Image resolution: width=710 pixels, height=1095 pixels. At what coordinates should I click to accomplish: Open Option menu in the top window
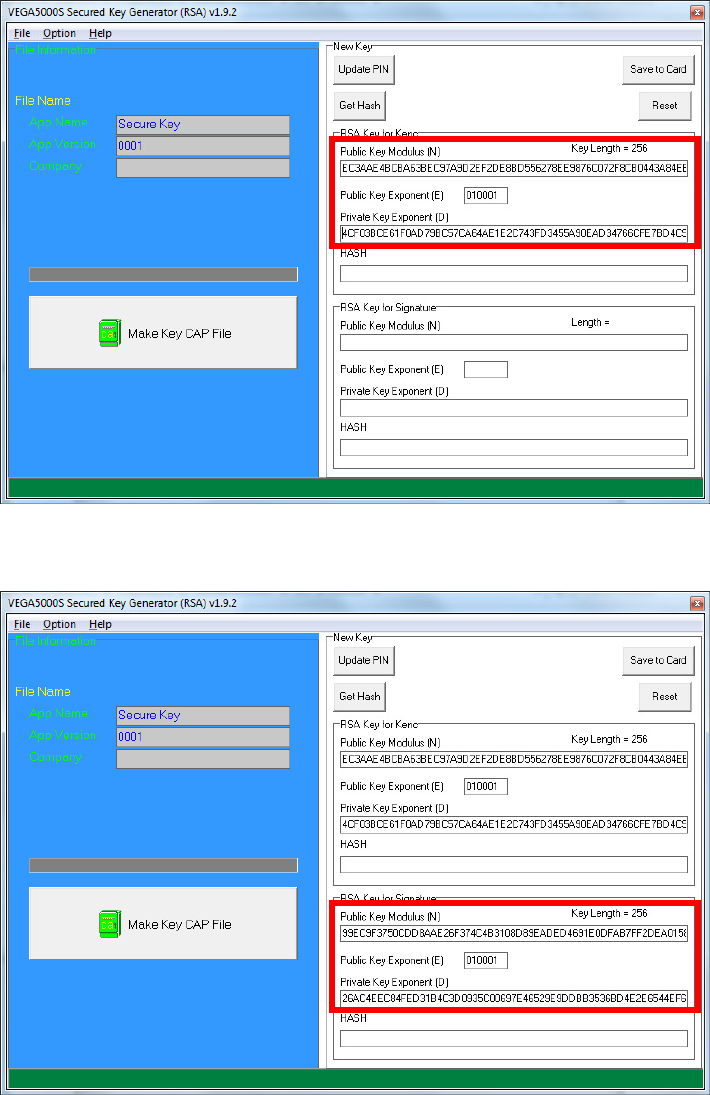coord(59,33)
